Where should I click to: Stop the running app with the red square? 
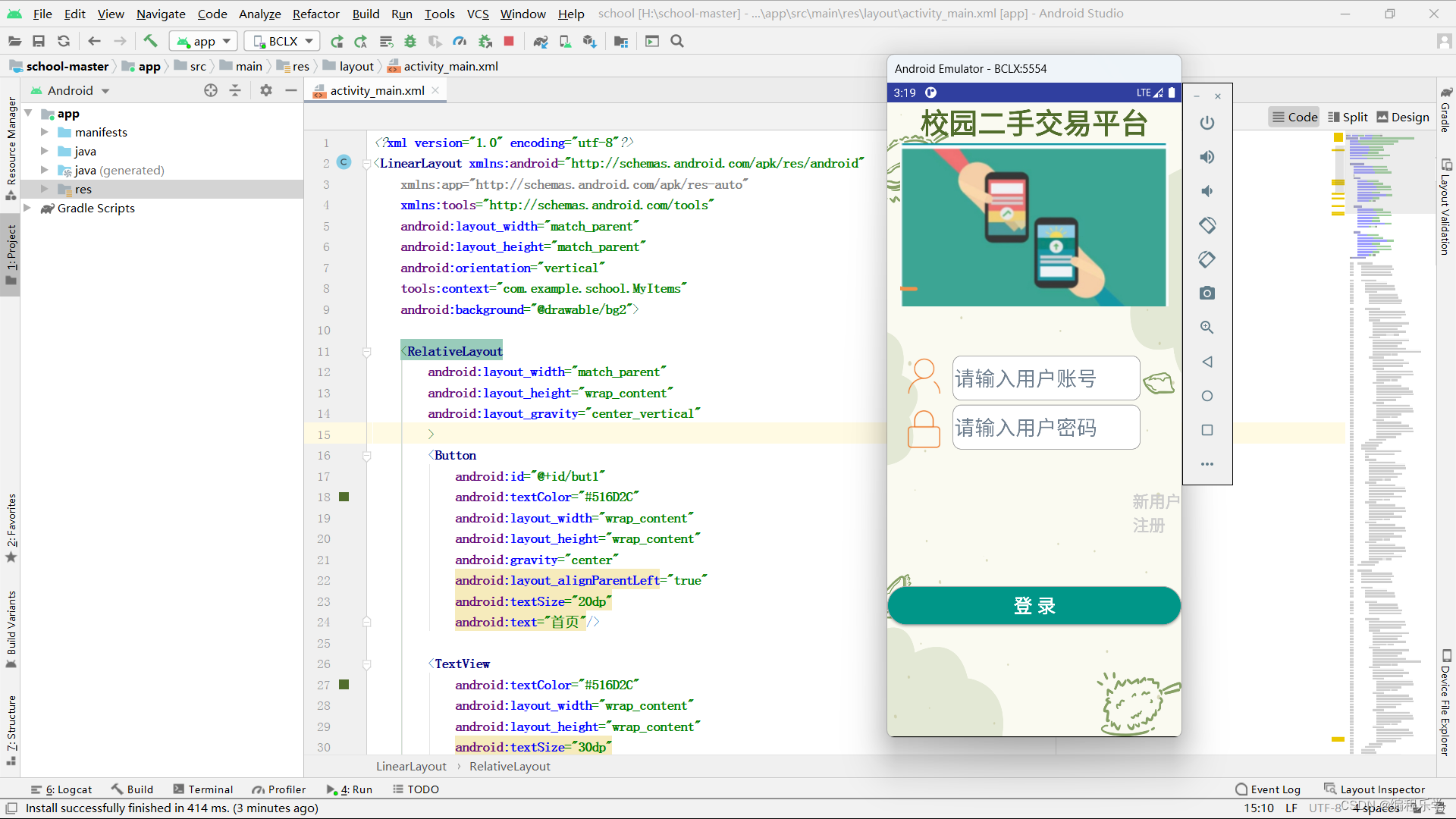coord(509,41)
